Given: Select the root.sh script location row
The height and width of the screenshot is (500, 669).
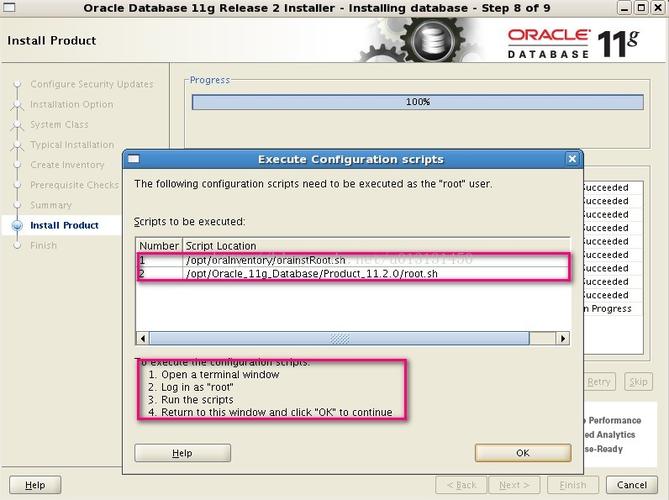Looking at the screenshot, I should 353,273.
